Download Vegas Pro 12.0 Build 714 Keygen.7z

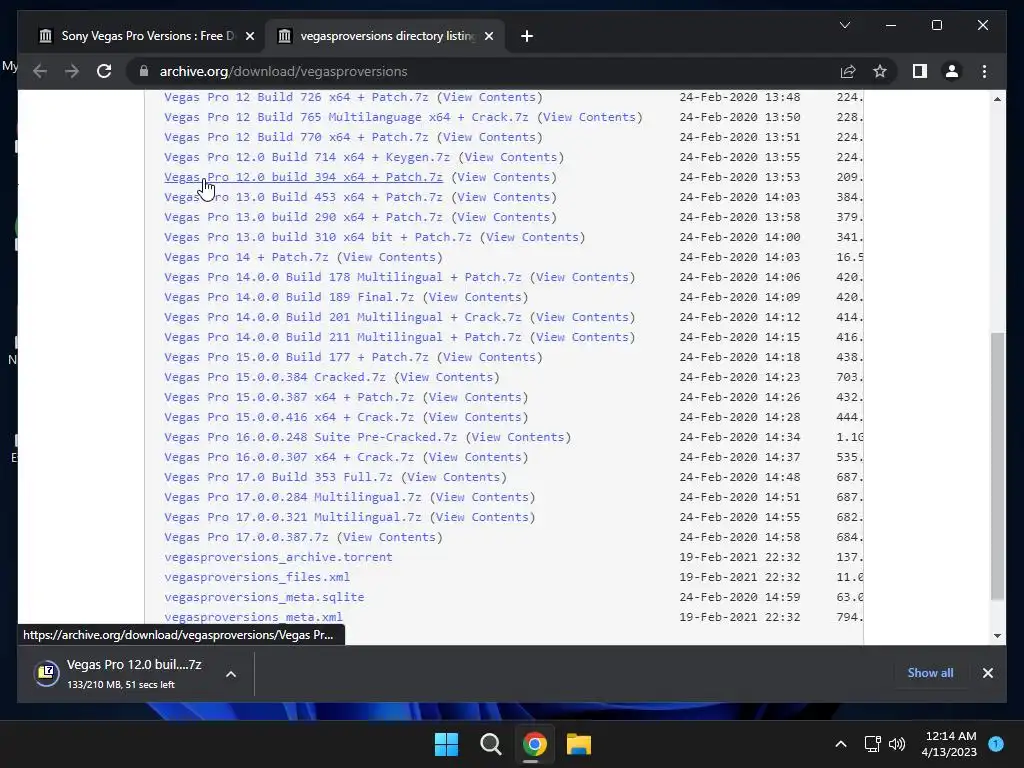coord(307,157)
